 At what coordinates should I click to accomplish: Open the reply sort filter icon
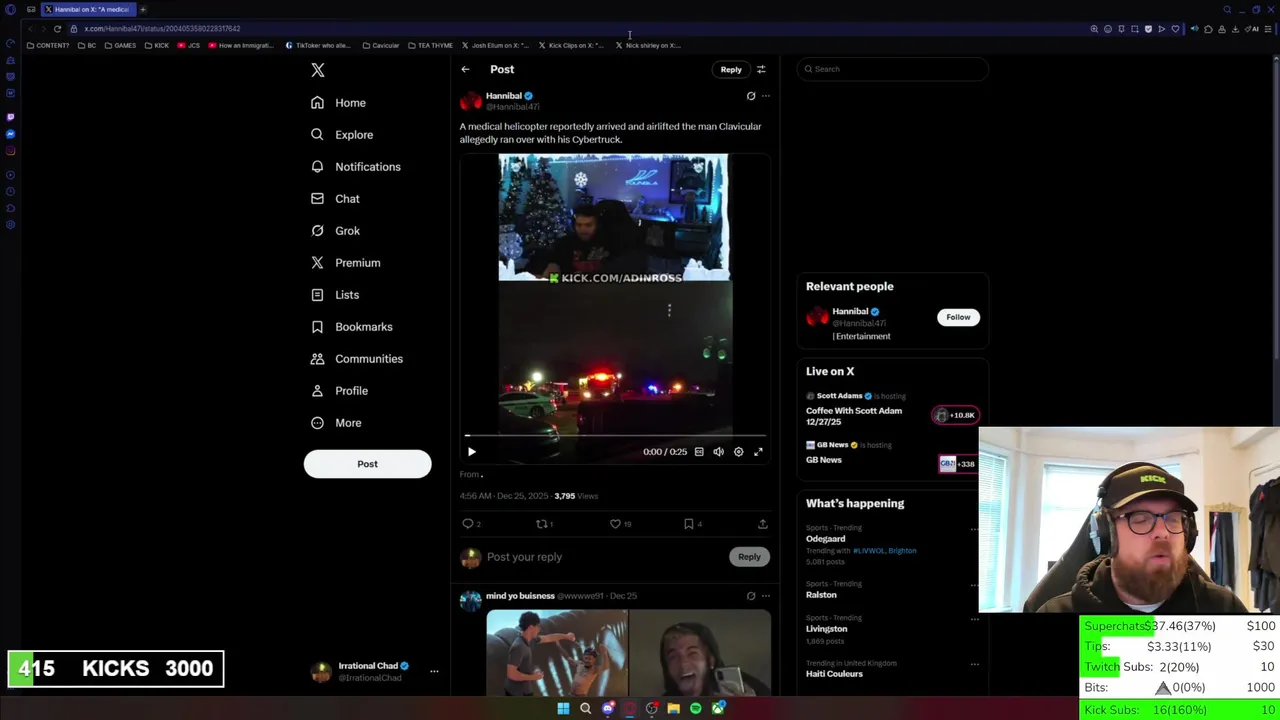[761, 69]
